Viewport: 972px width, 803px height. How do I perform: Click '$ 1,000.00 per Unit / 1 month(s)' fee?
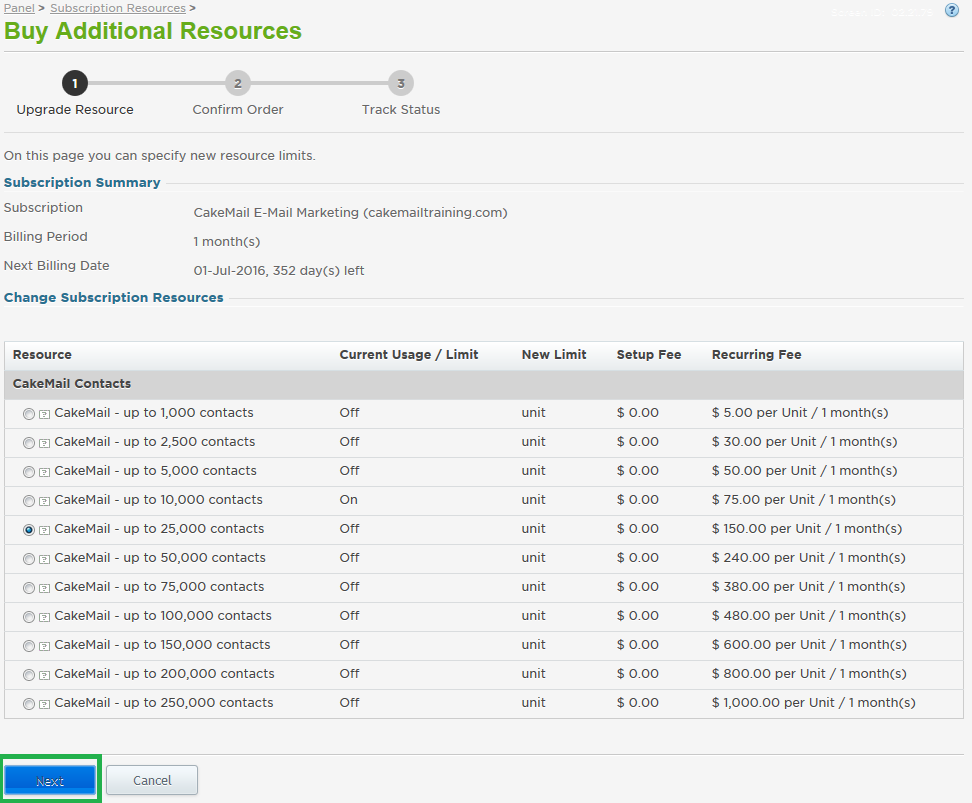(x=813, y=703)
